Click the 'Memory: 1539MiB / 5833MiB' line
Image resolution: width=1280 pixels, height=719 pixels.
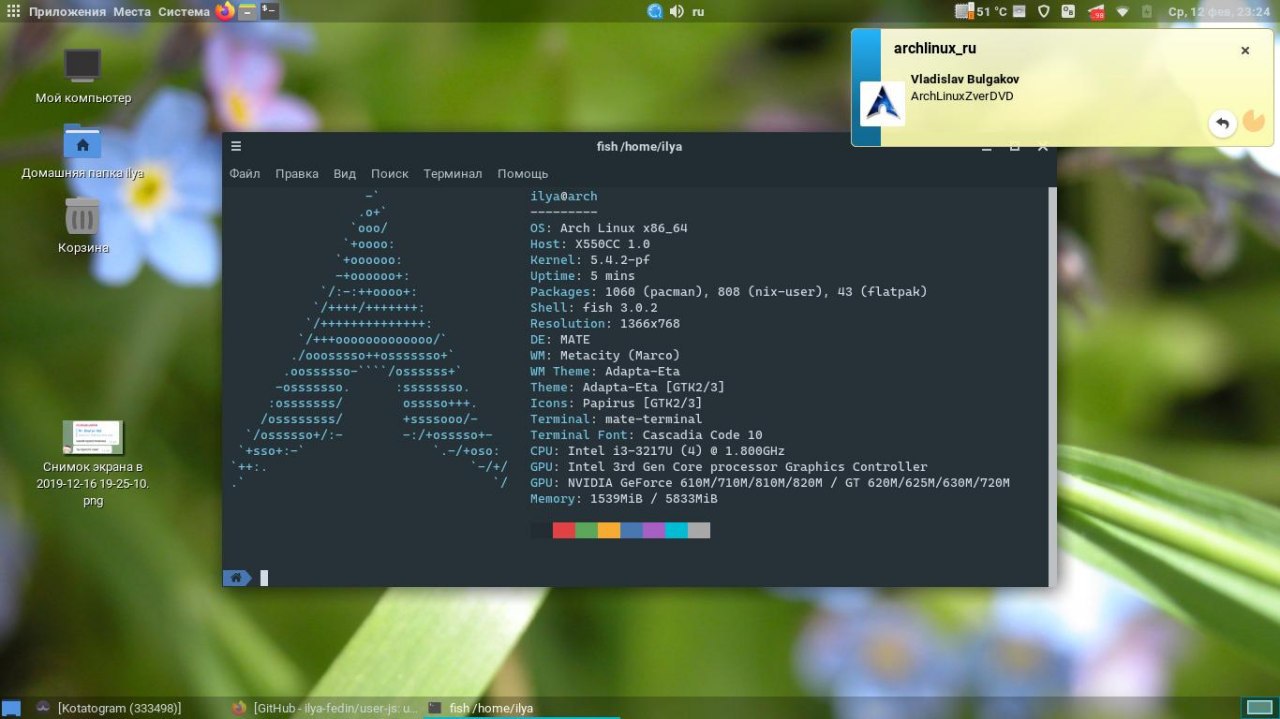pos(624,498)
